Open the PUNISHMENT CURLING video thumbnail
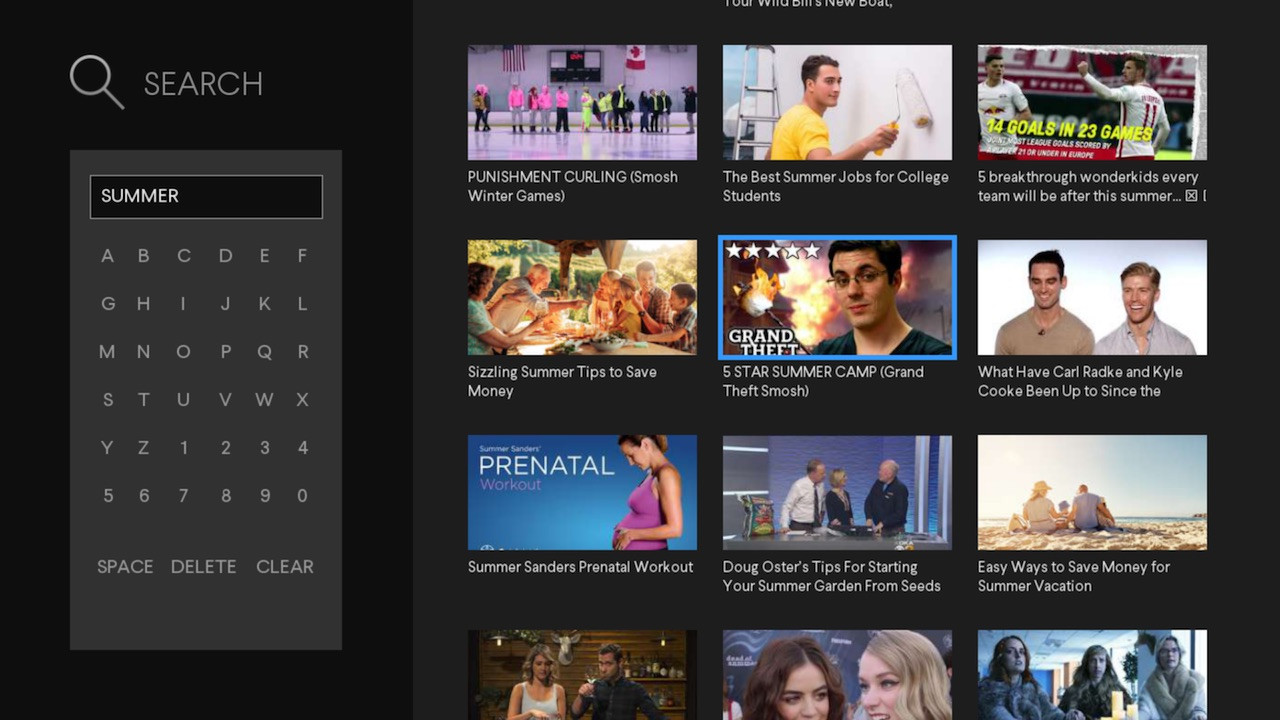Screen dimensions: 1280x720 582,102
